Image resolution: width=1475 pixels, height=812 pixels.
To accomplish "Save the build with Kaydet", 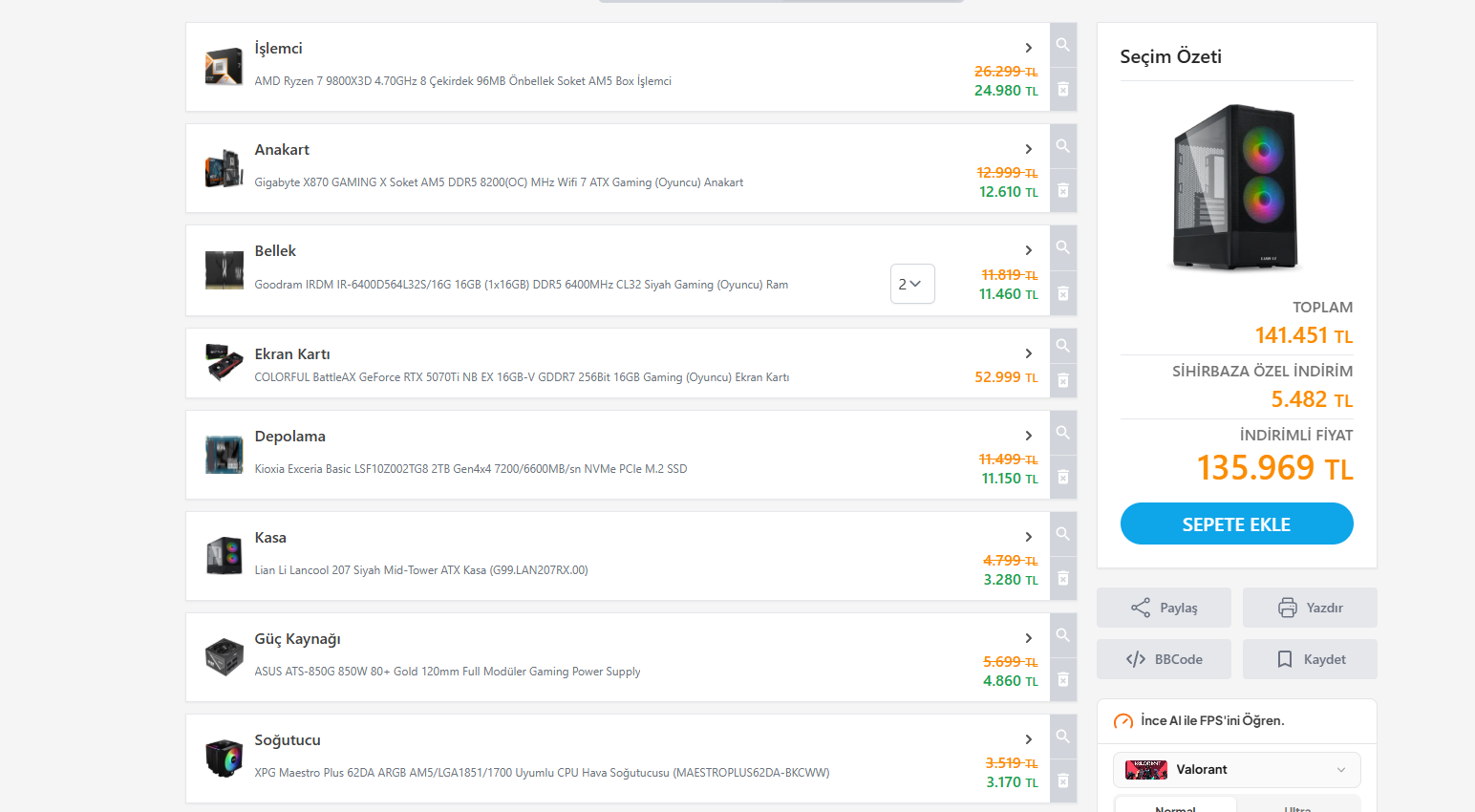I will point(1310,659).
